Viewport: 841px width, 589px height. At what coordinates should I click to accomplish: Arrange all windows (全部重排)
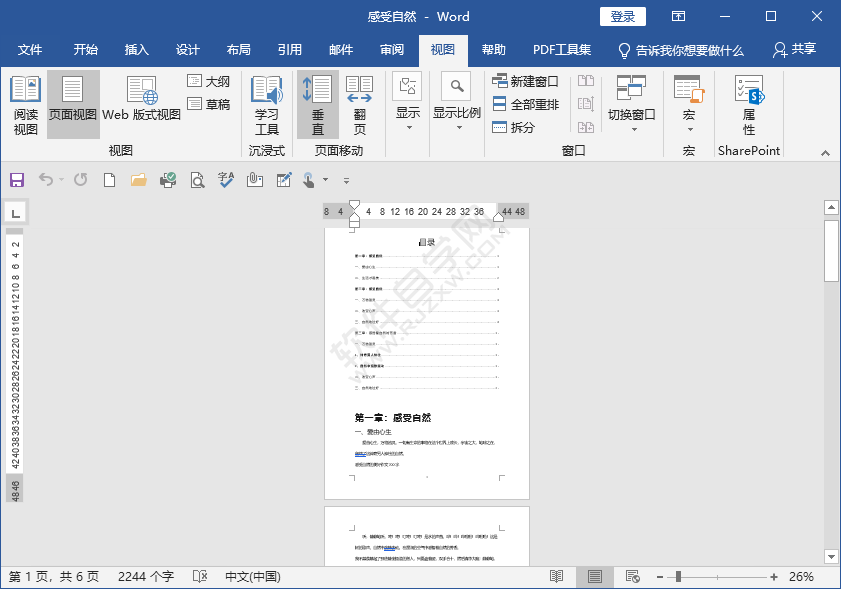pos(526,104)
